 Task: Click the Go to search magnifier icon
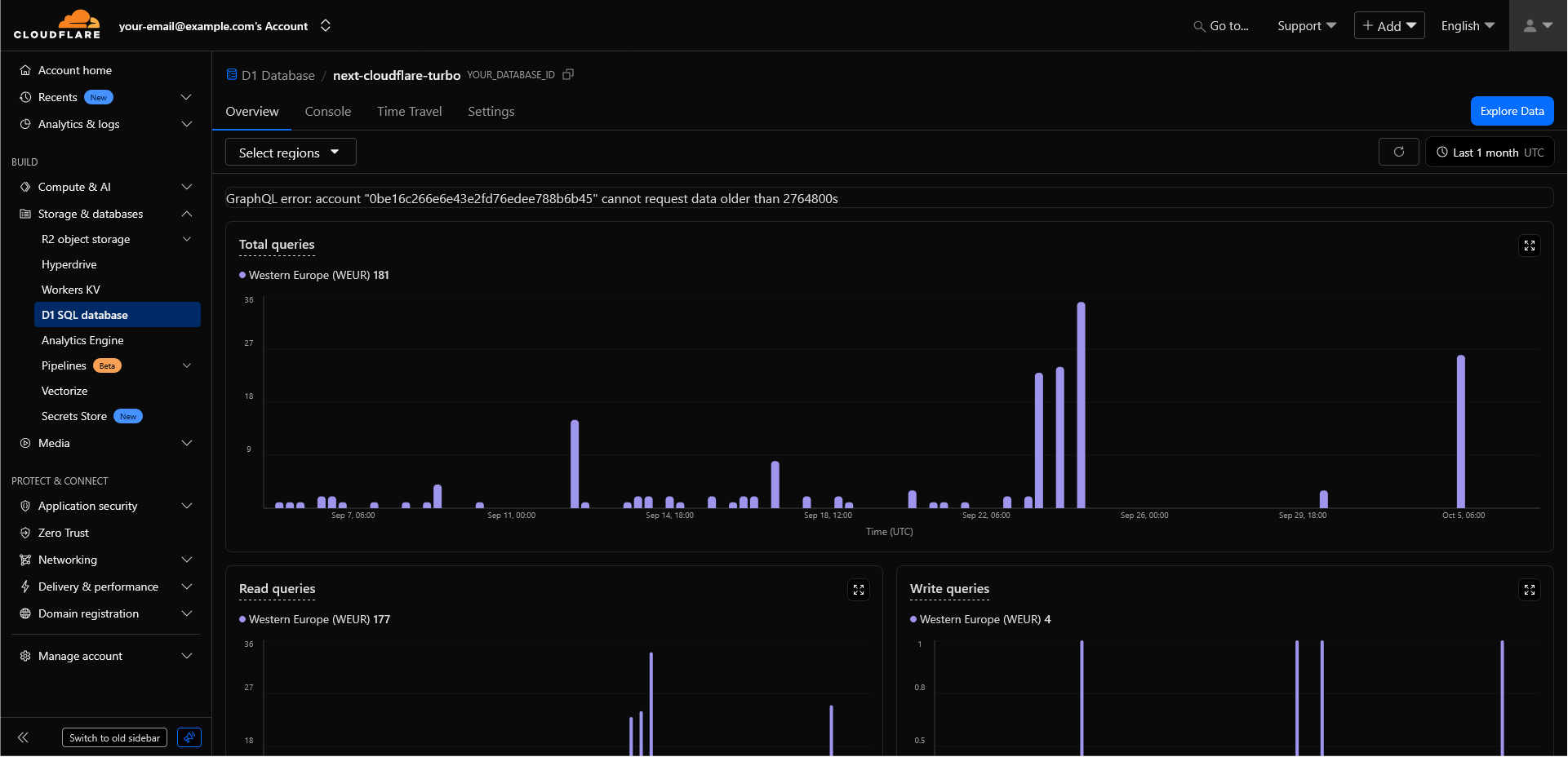[x=1199, y=26]
